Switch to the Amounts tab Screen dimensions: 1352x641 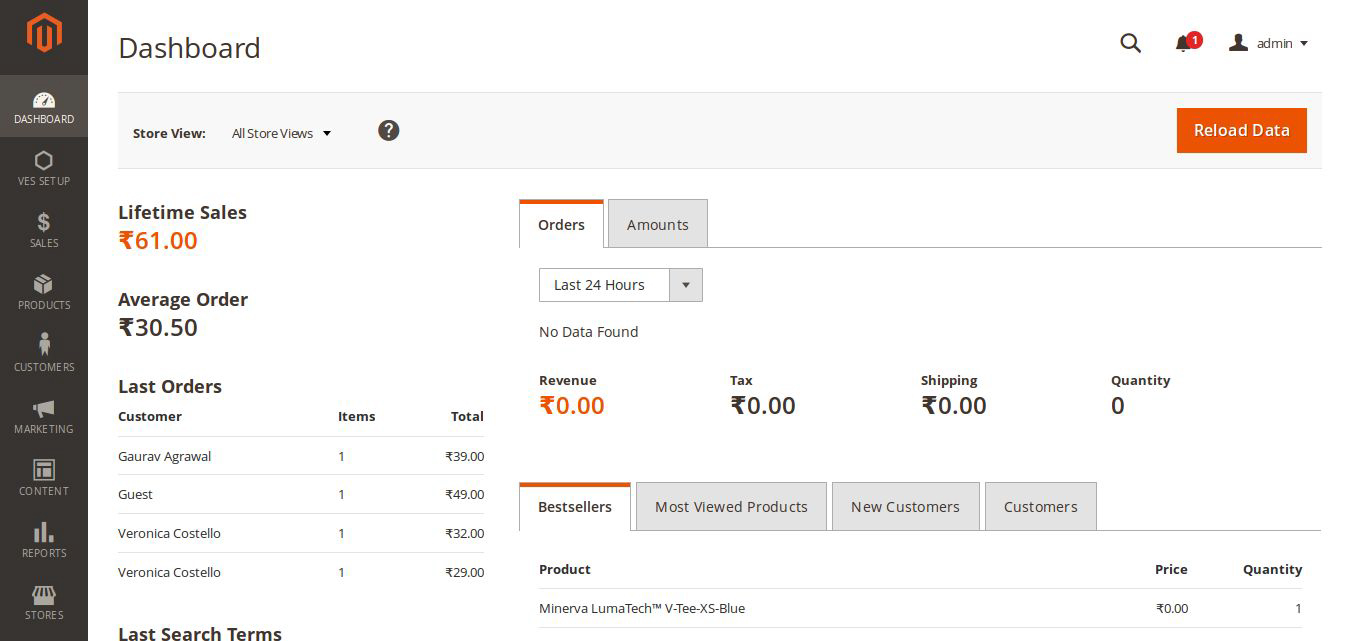point(657,224)
